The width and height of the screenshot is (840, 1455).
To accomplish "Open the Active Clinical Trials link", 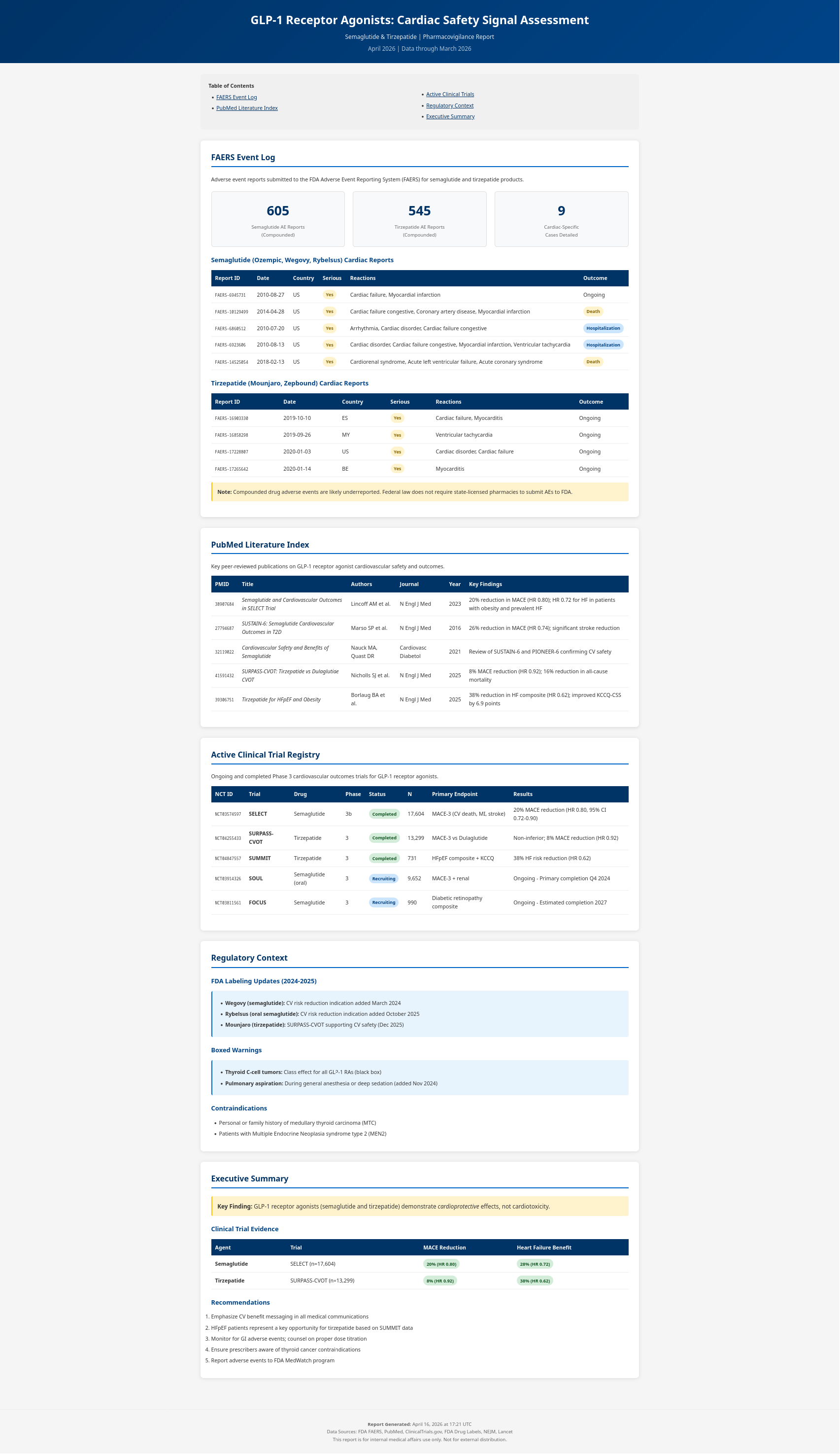I will (x=450, y=94).
